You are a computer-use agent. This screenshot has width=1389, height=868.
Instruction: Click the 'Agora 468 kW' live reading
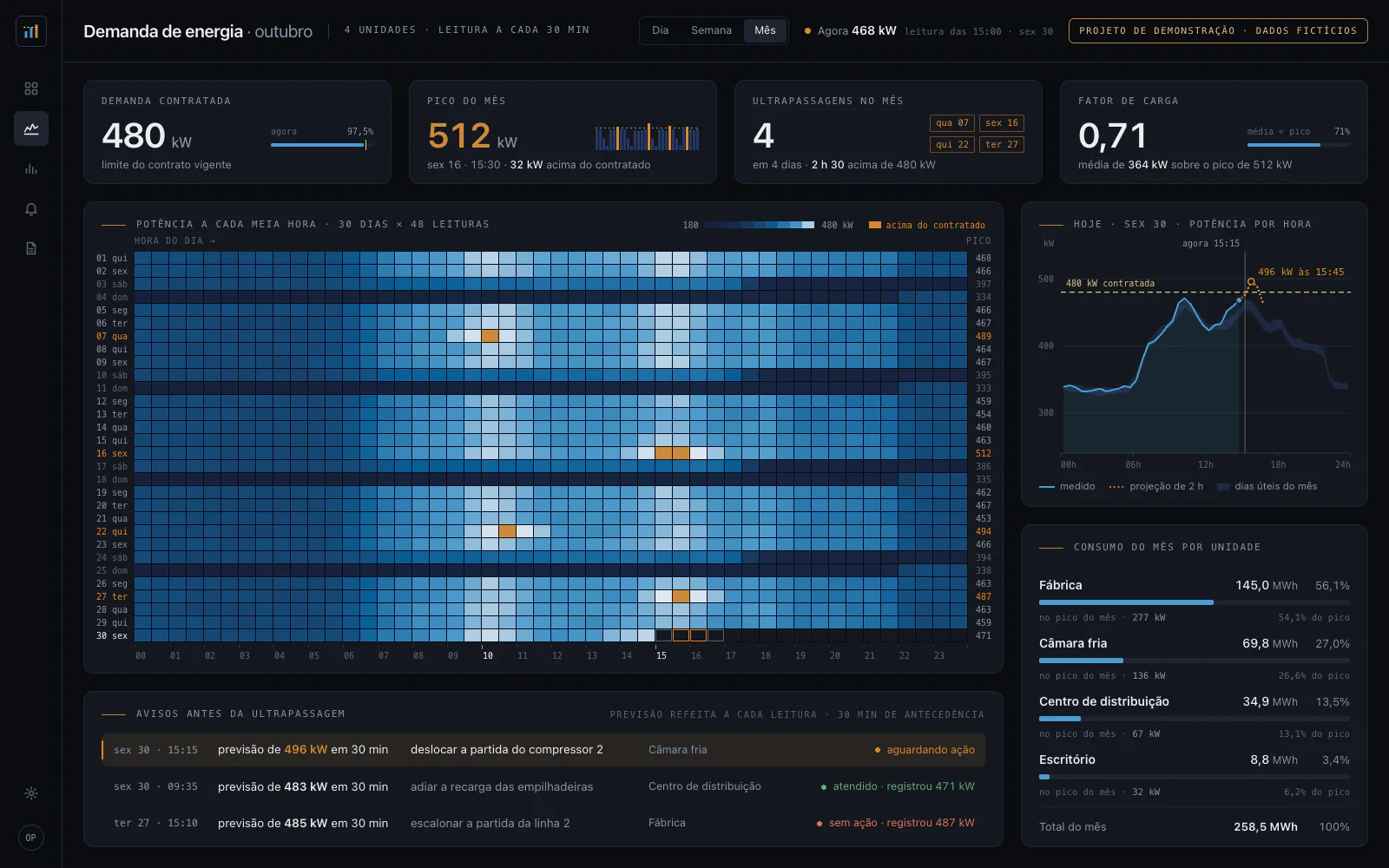[x=850, y=30]
